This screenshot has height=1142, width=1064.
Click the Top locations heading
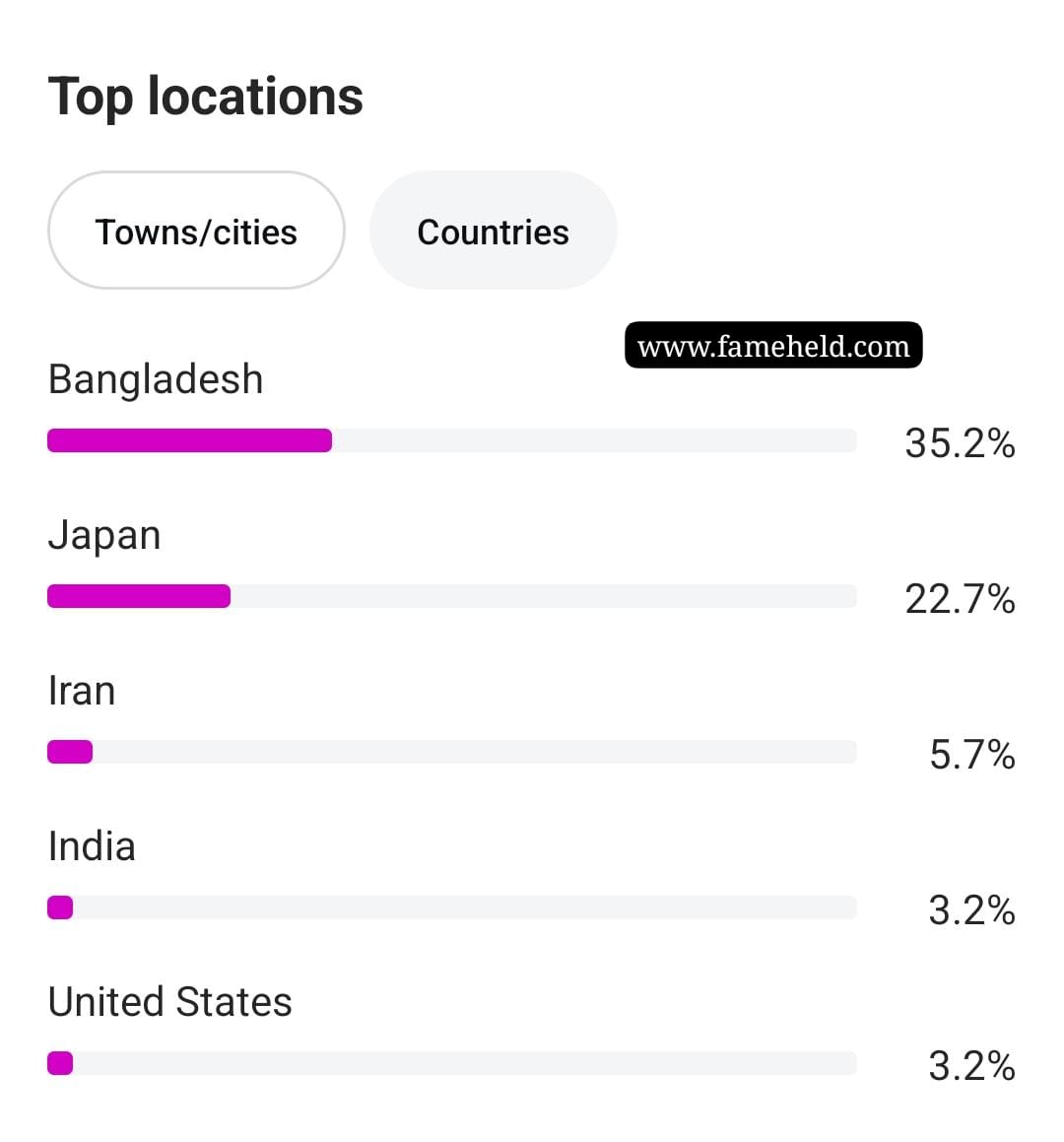coord(205,97)
